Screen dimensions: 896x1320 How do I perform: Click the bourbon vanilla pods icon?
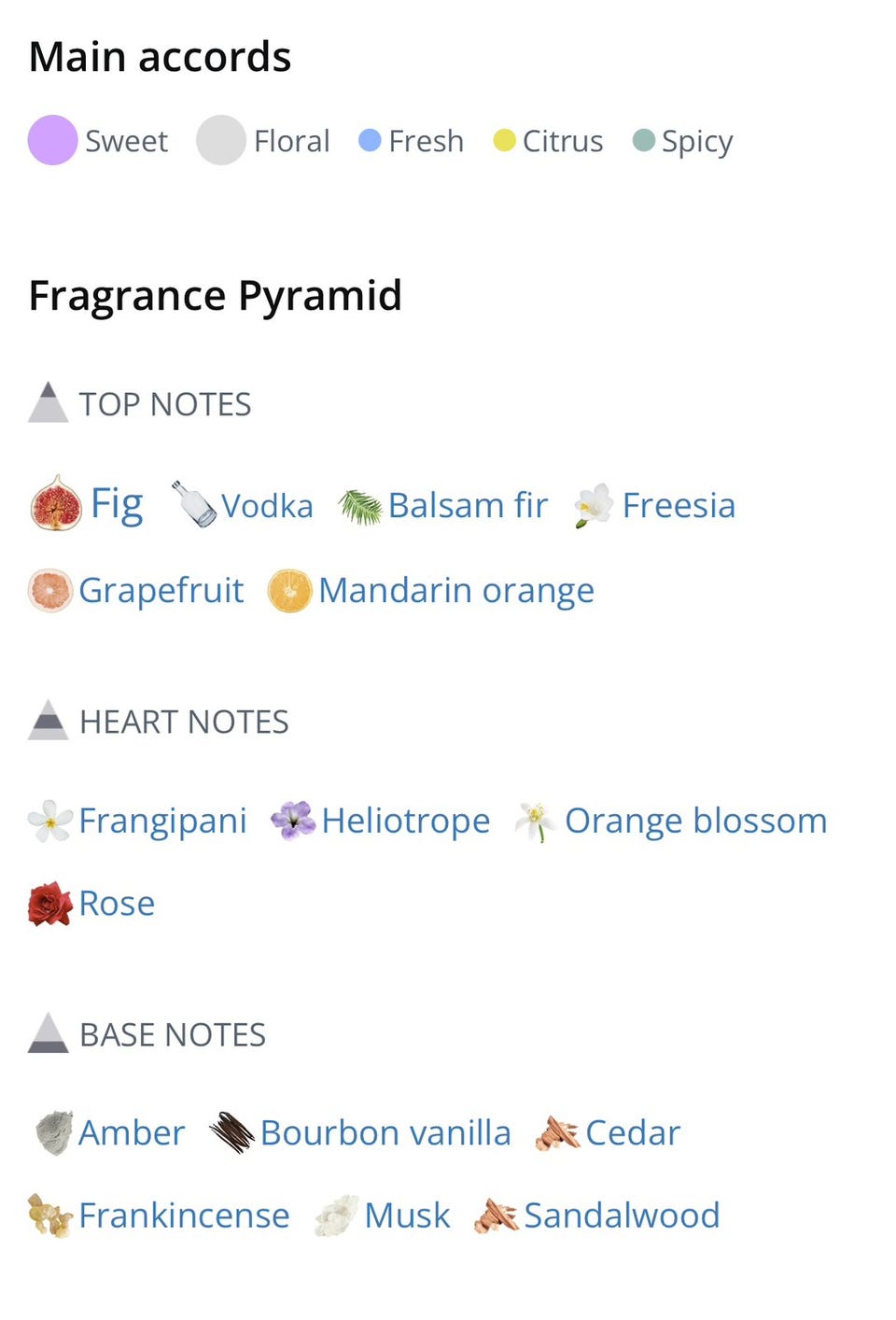[232, 1132]
